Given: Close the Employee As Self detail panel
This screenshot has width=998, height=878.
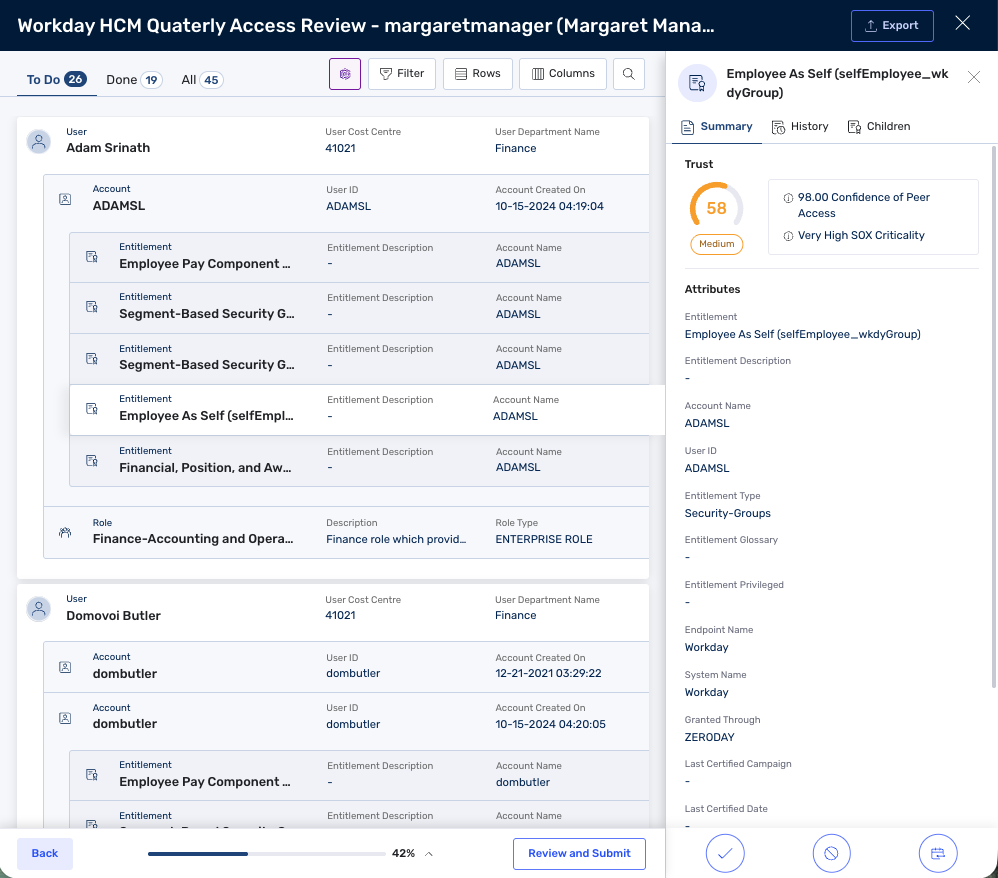Looking at the screenshot, I should pyautogui.click(x=974, y=77).
